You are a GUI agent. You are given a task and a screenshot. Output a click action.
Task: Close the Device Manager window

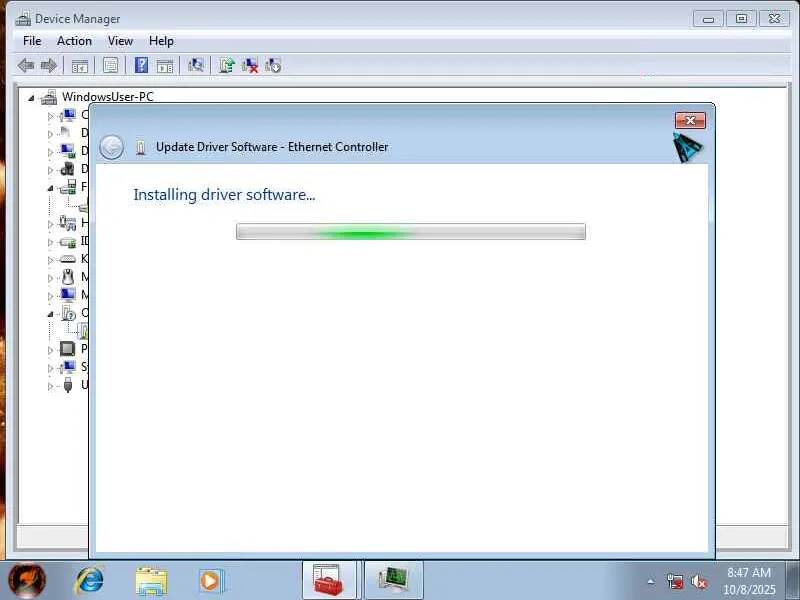pyautogui.click(x=774, y=19)
